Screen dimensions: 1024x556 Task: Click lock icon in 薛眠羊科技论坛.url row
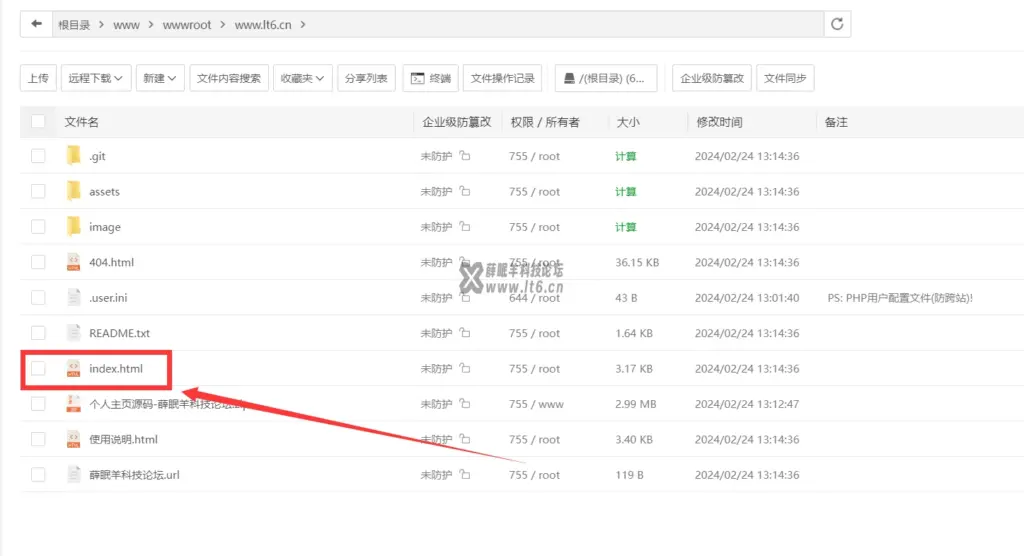click(464, 474)
